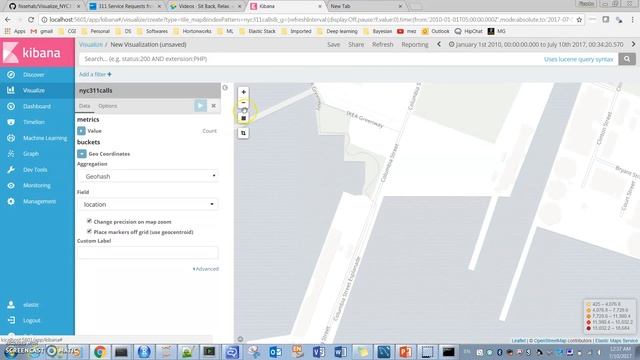Open Word from the Windows taskbar
This screenshot has height=360, width=640.
[340, 351]
